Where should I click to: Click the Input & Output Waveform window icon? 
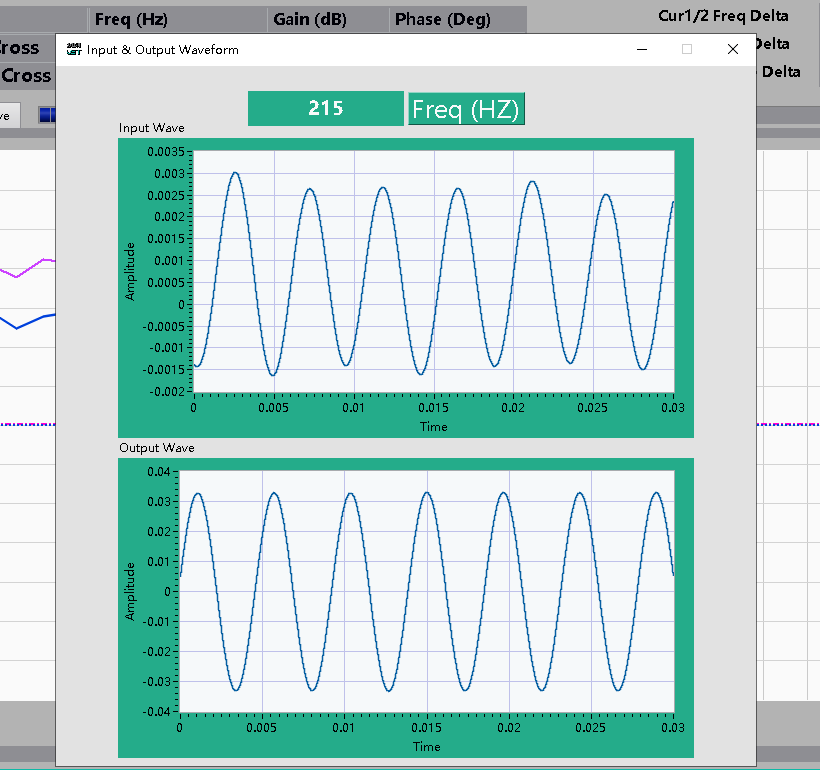[73, 49]
